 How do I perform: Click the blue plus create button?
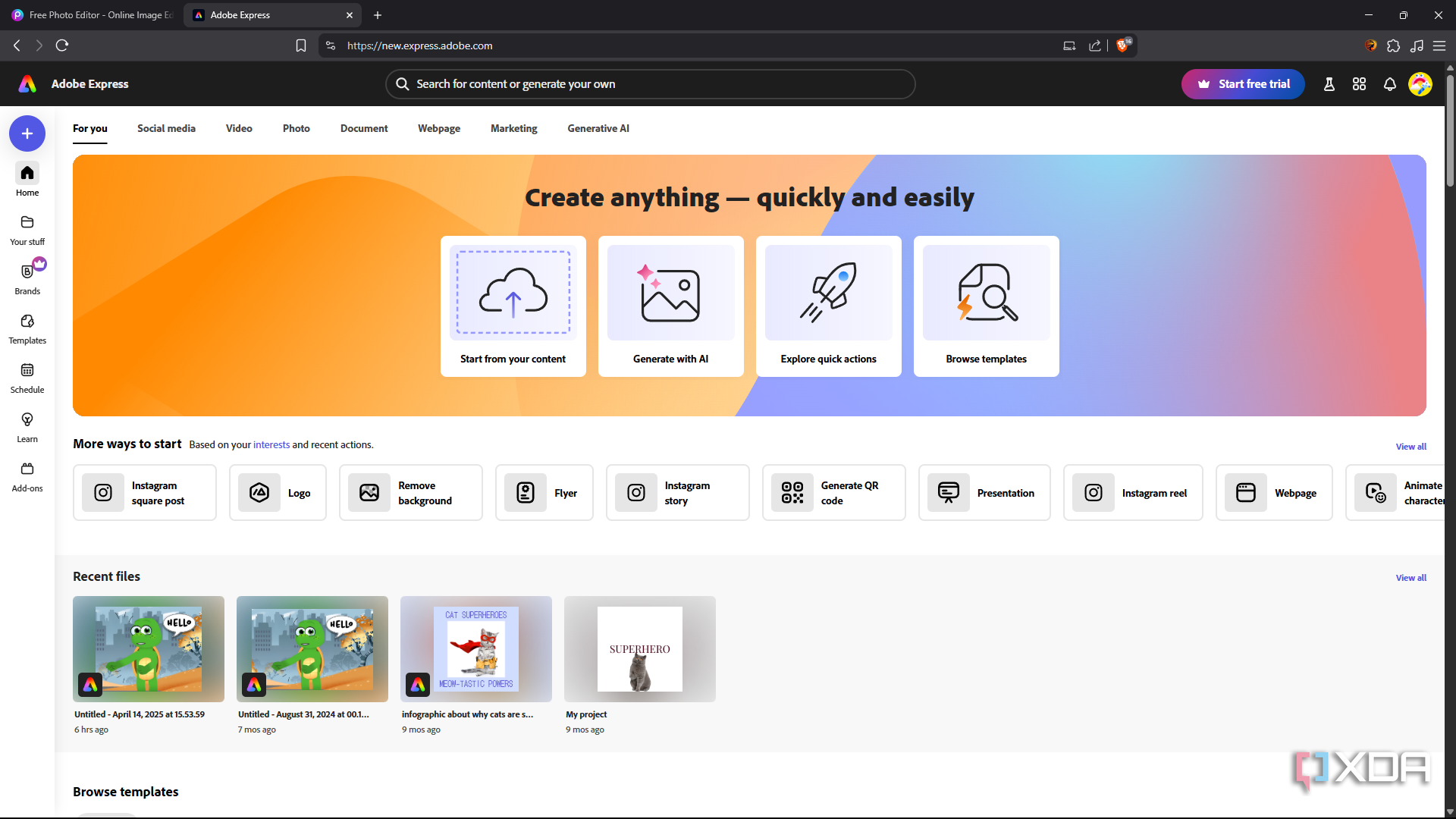click(27, 133)
